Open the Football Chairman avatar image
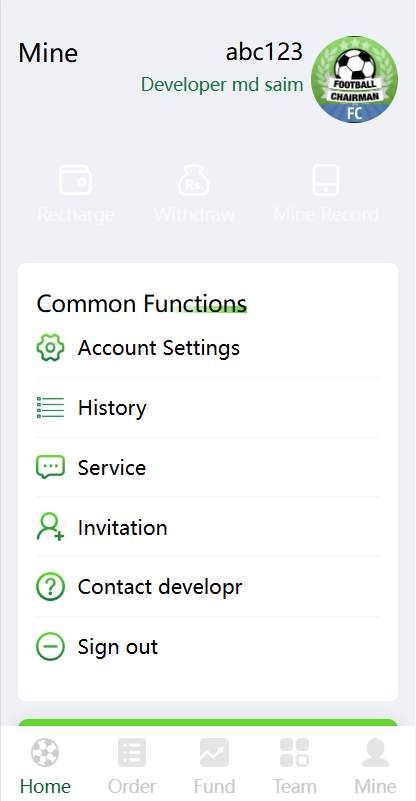Screen dimensions: 416x801 point(354,79)
